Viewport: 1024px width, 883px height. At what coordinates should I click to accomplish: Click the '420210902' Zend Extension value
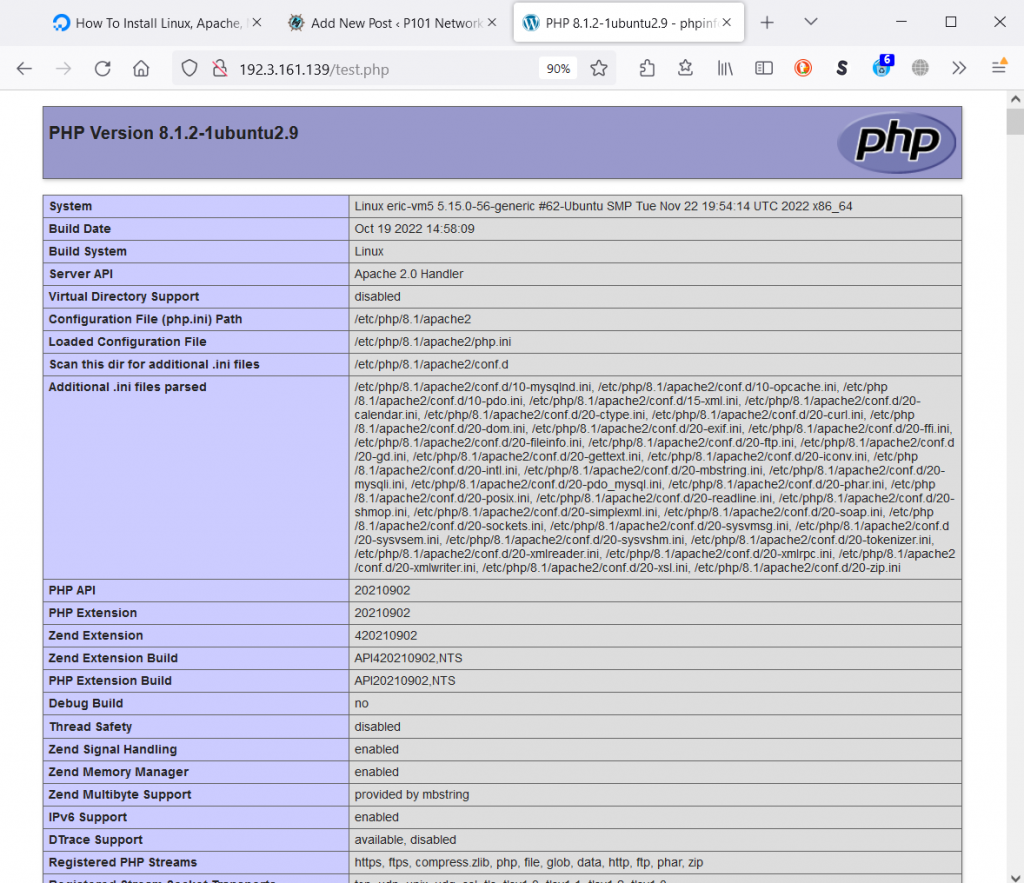[386, 635]
